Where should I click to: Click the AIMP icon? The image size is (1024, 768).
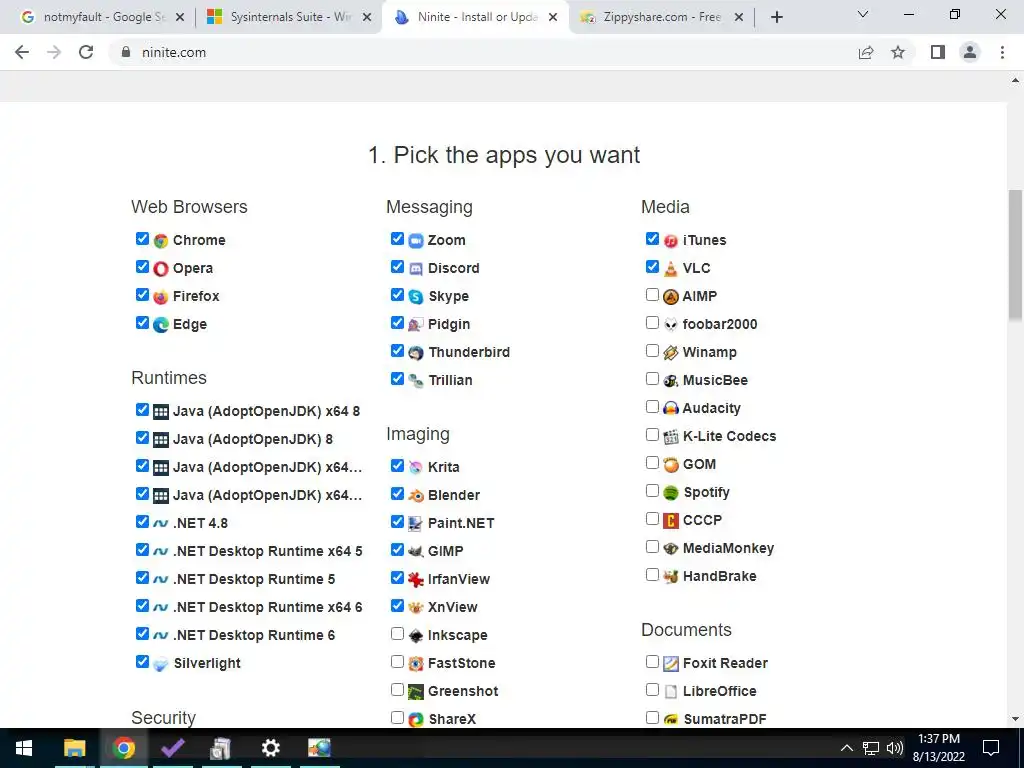[671, 296]
